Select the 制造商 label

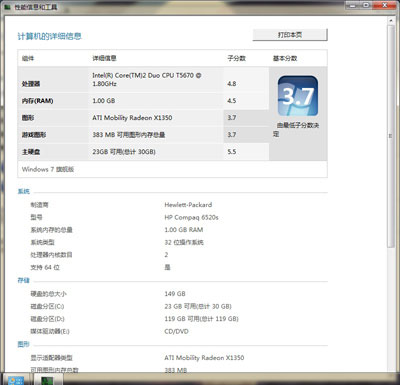click(39, 205)
